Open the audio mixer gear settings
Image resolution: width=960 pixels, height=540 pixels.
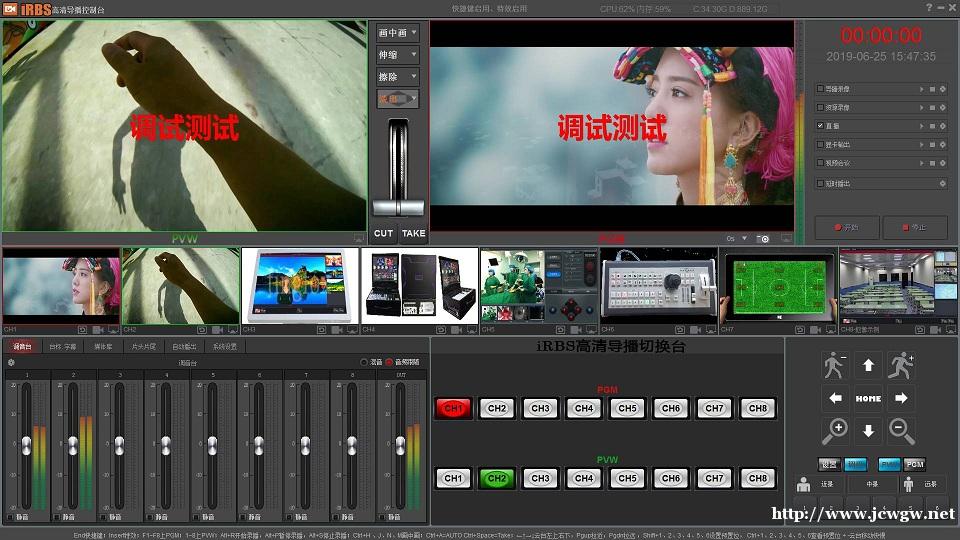pos(11,362)
